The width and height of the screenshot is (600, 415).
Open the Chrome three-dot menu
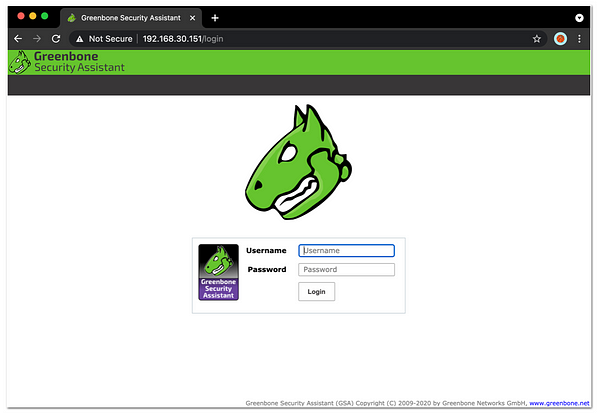579,39
